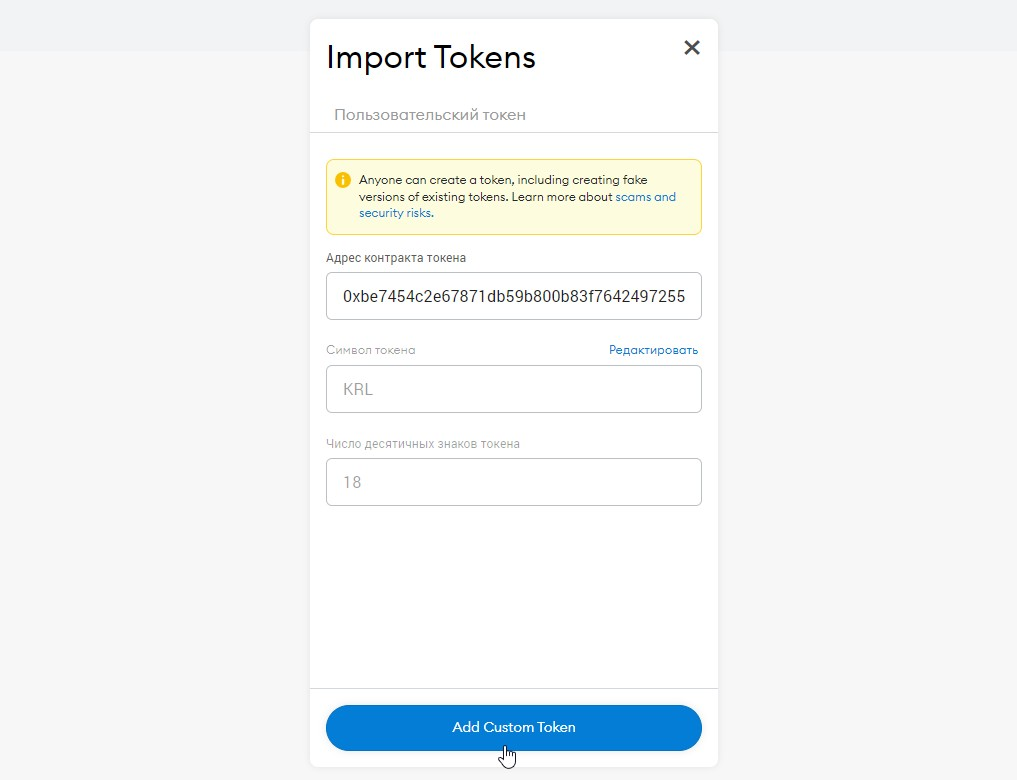Click Редактировать to edit token symbol

653,350
